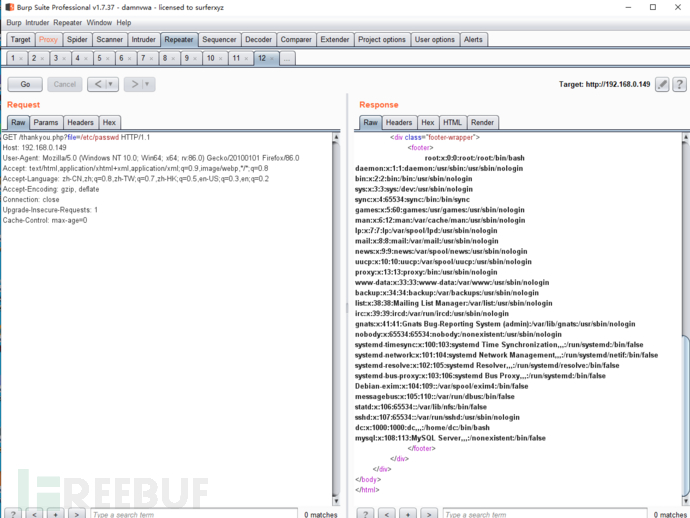
Task: Show request Params view
Action: coord(46,122)
